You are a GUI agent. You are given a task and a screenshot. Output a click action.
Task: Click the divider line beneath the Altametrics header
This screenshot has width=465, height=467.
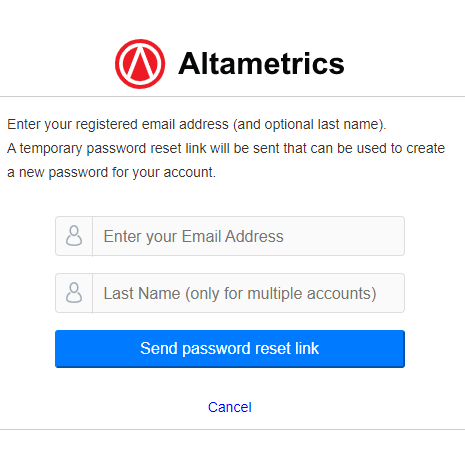[232, 97]
